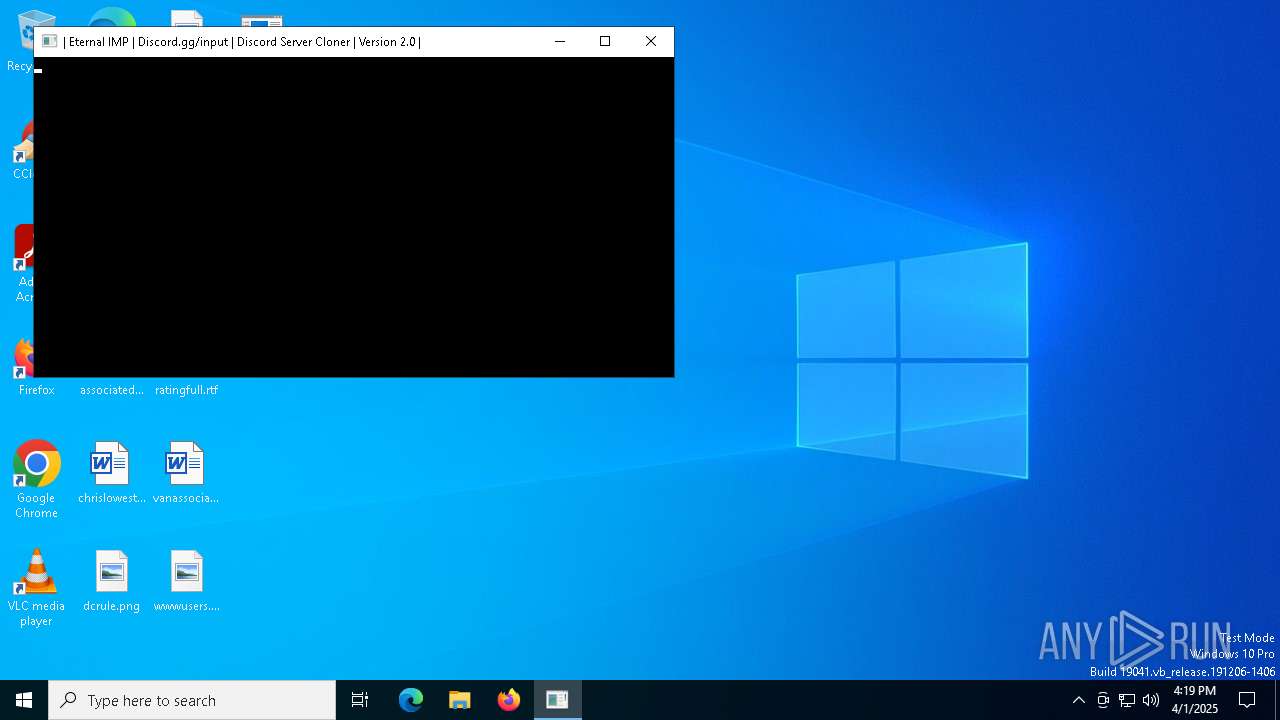Open the vanassocia Word document
The width and height of the screenshot is (1280, 720).
[x=186, y=473]
